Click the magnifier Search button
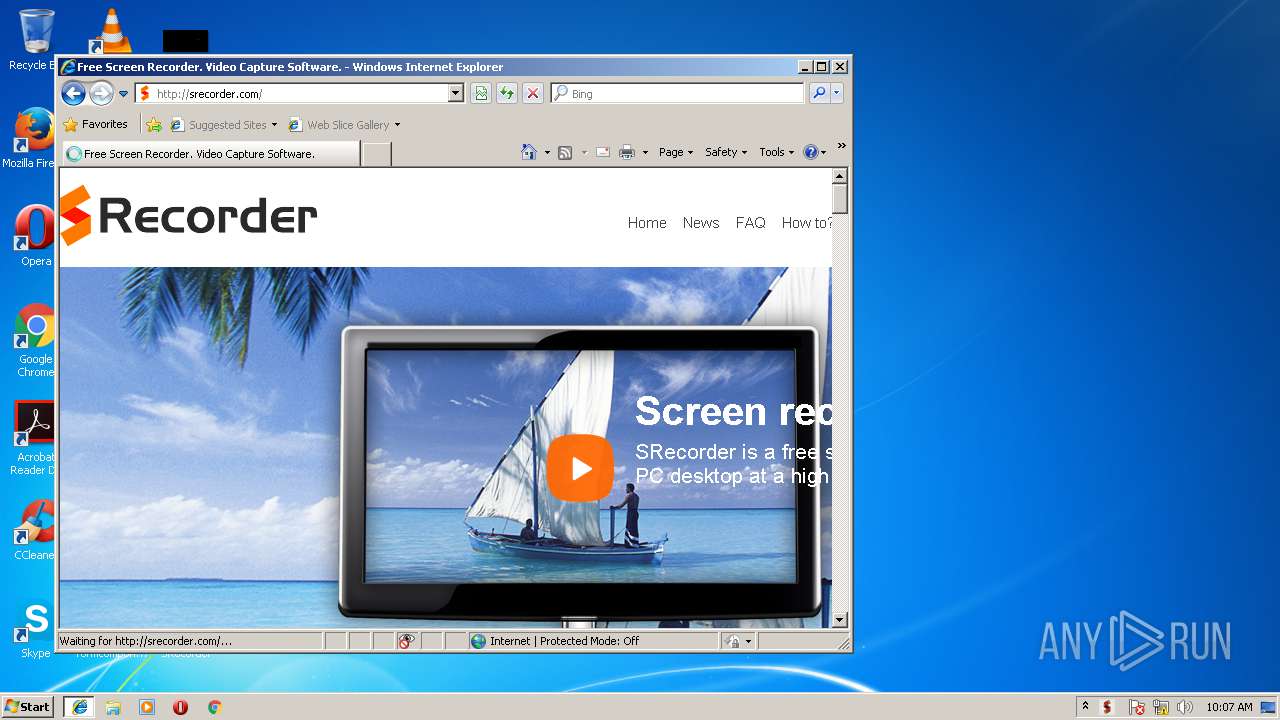The image size is (1280, 720). (x=819, y=93)
